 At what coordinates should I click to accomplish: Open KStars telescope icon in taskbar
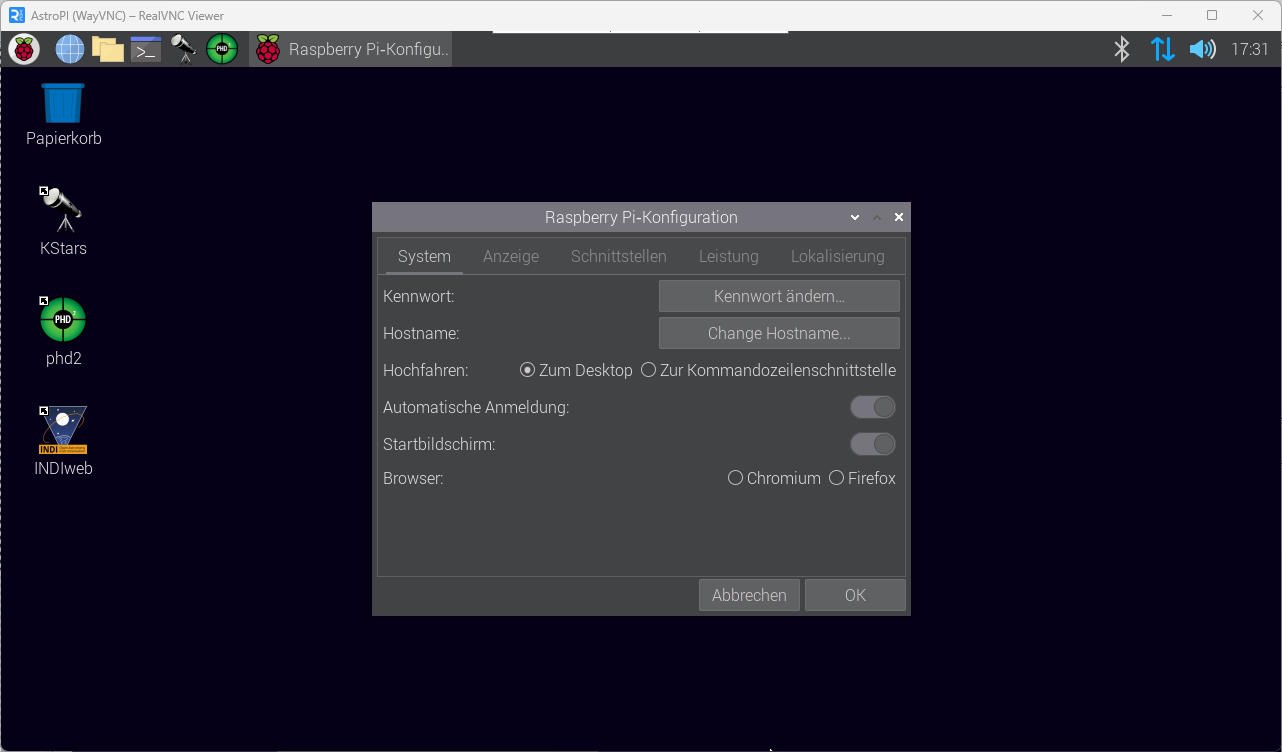coord(184,49)
